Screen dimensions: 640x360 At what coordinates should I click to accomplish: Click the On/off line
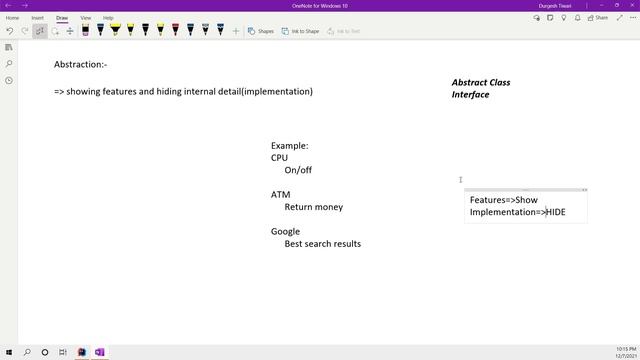pos(298,170)
